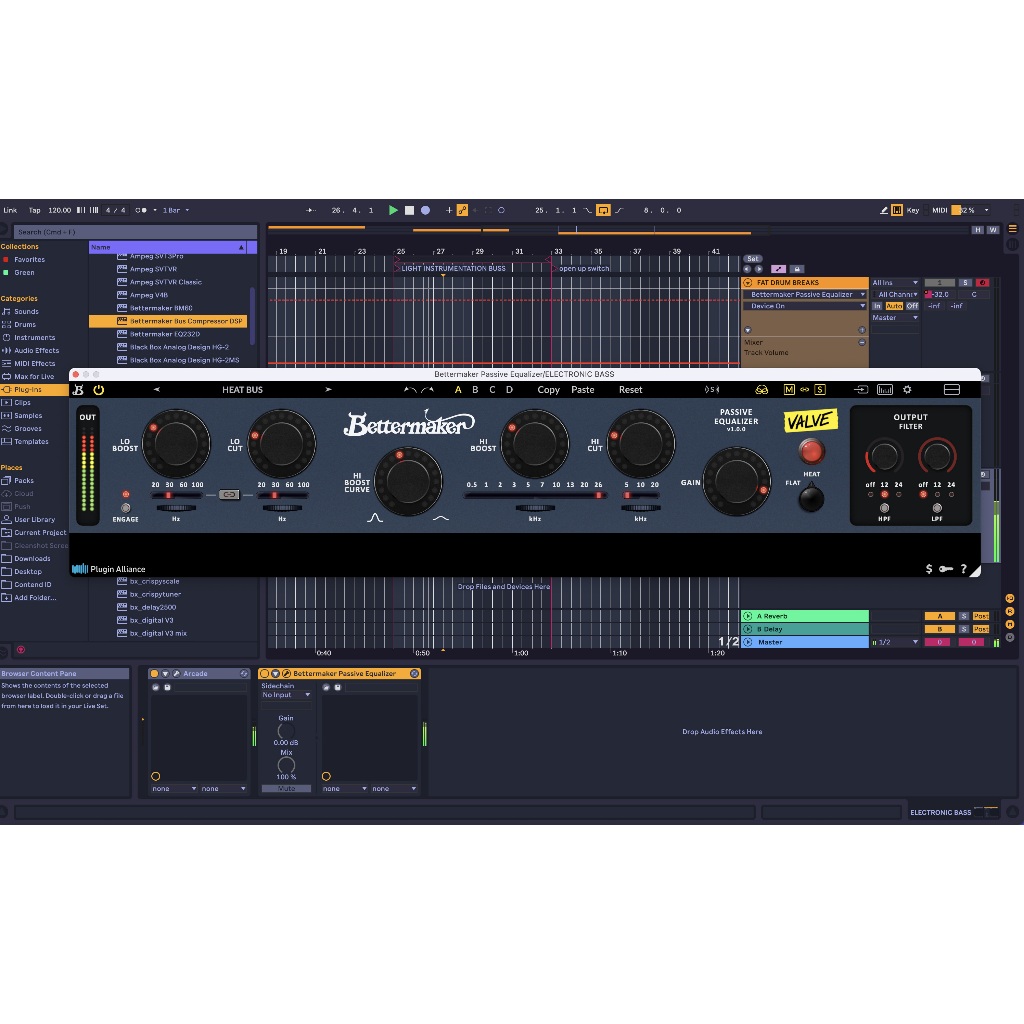Open plugin settings via the gear icon
This screenshot has width=1024, height=1024.
[907, 389]
